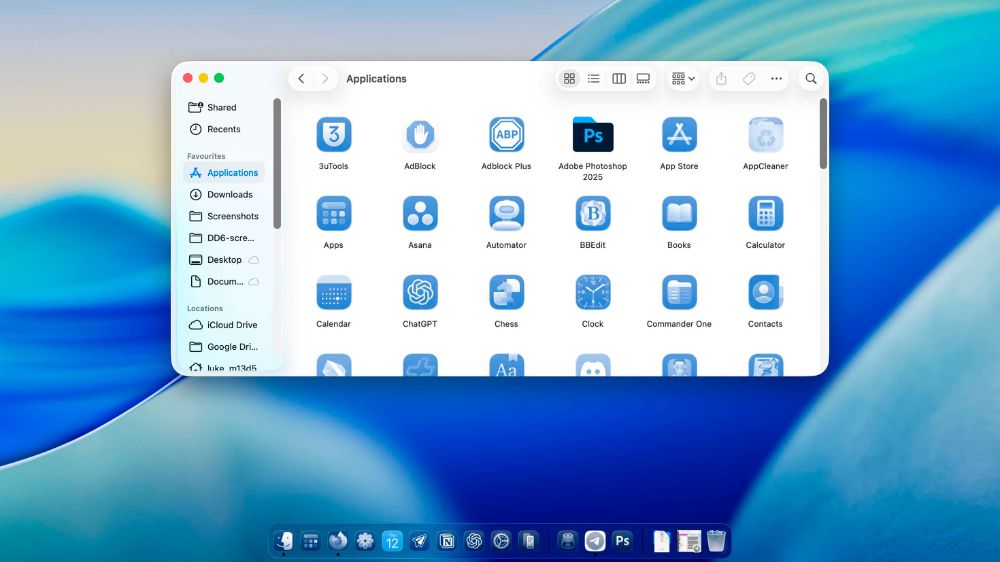Switch to column view
The image size is (1000, 562).
tap(619, 78)
